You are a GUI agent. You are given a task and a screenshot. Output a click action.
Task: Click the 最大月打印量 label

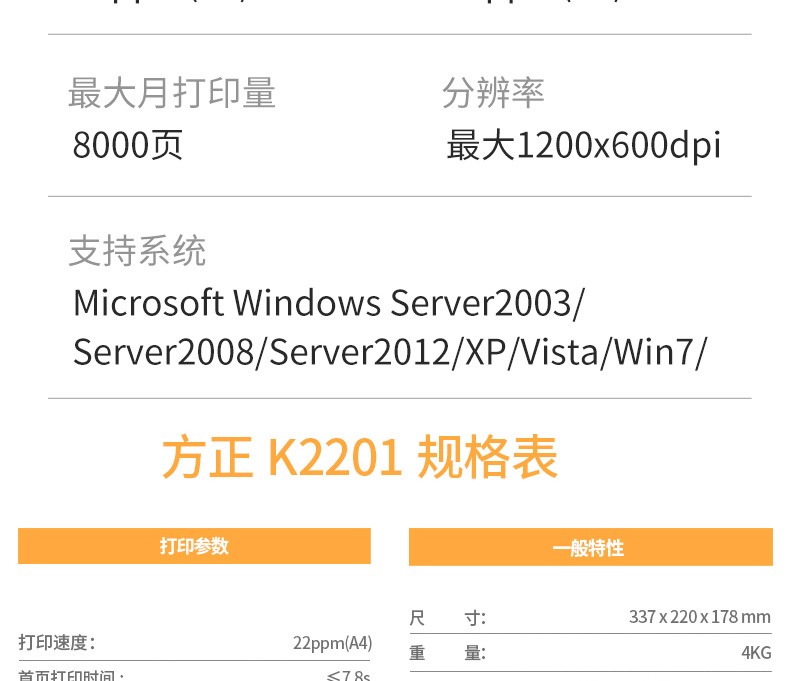click(172, 93)
